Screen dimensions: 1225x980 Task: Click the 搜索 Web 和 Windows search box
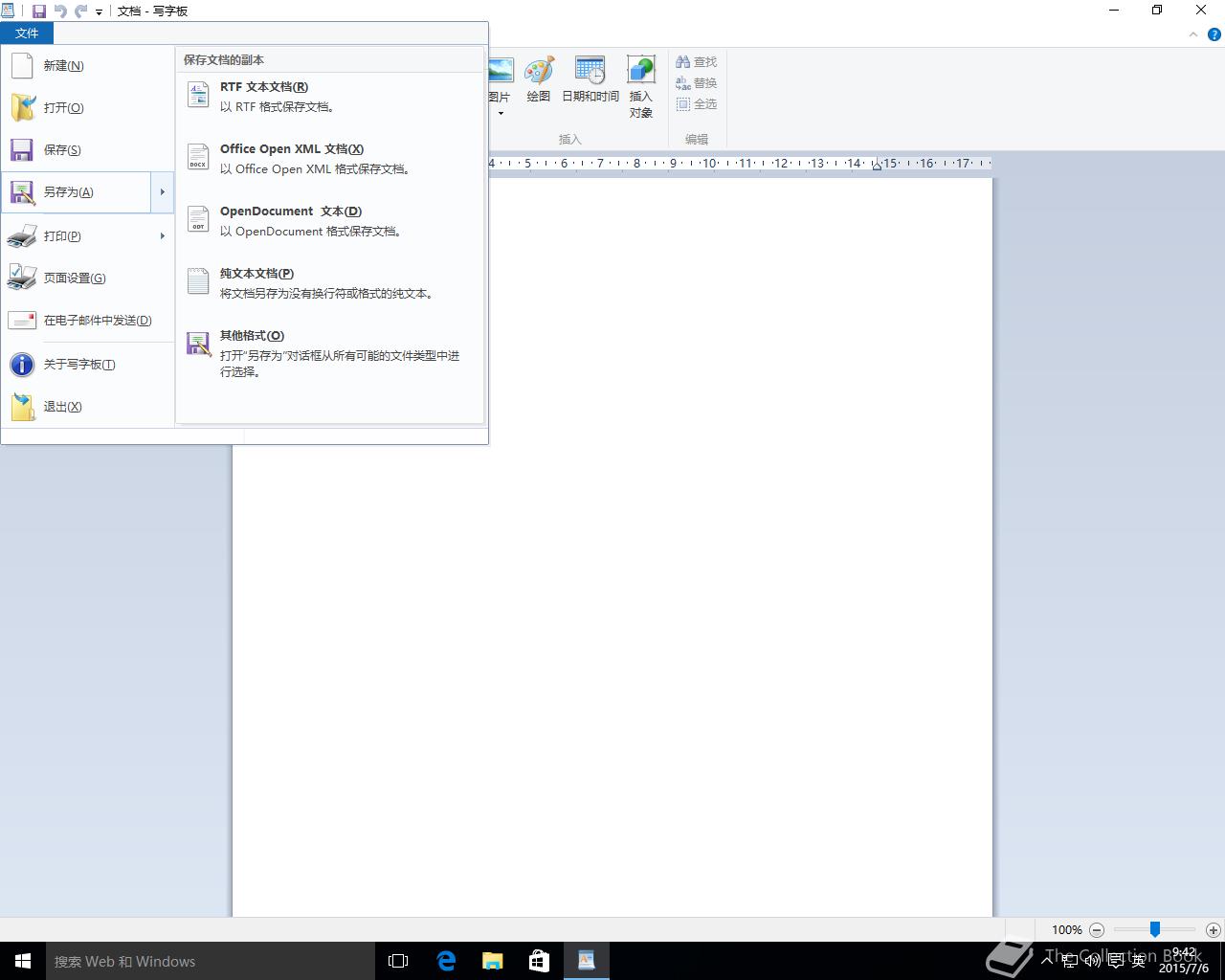point(211,961)
